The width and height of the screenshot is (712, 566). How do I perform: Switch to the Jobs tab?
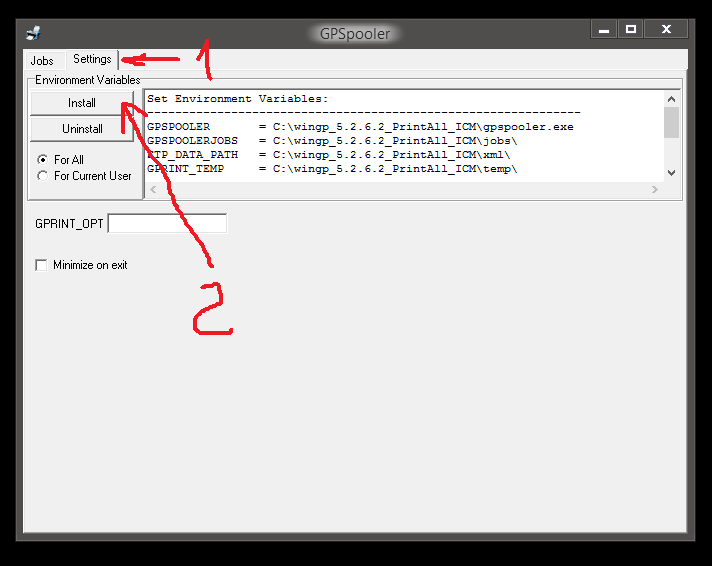(x=42, y=60)
